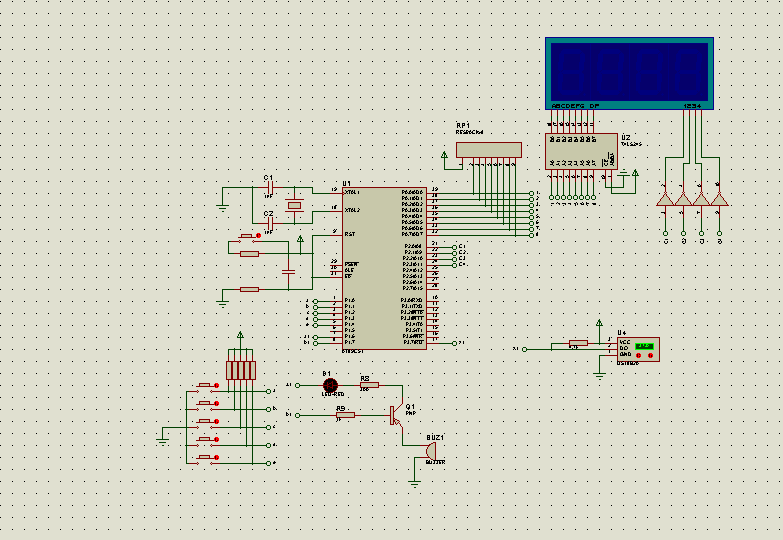
Task: Activate the middle key pushbutton's red dot
Action: pos(216,422)
